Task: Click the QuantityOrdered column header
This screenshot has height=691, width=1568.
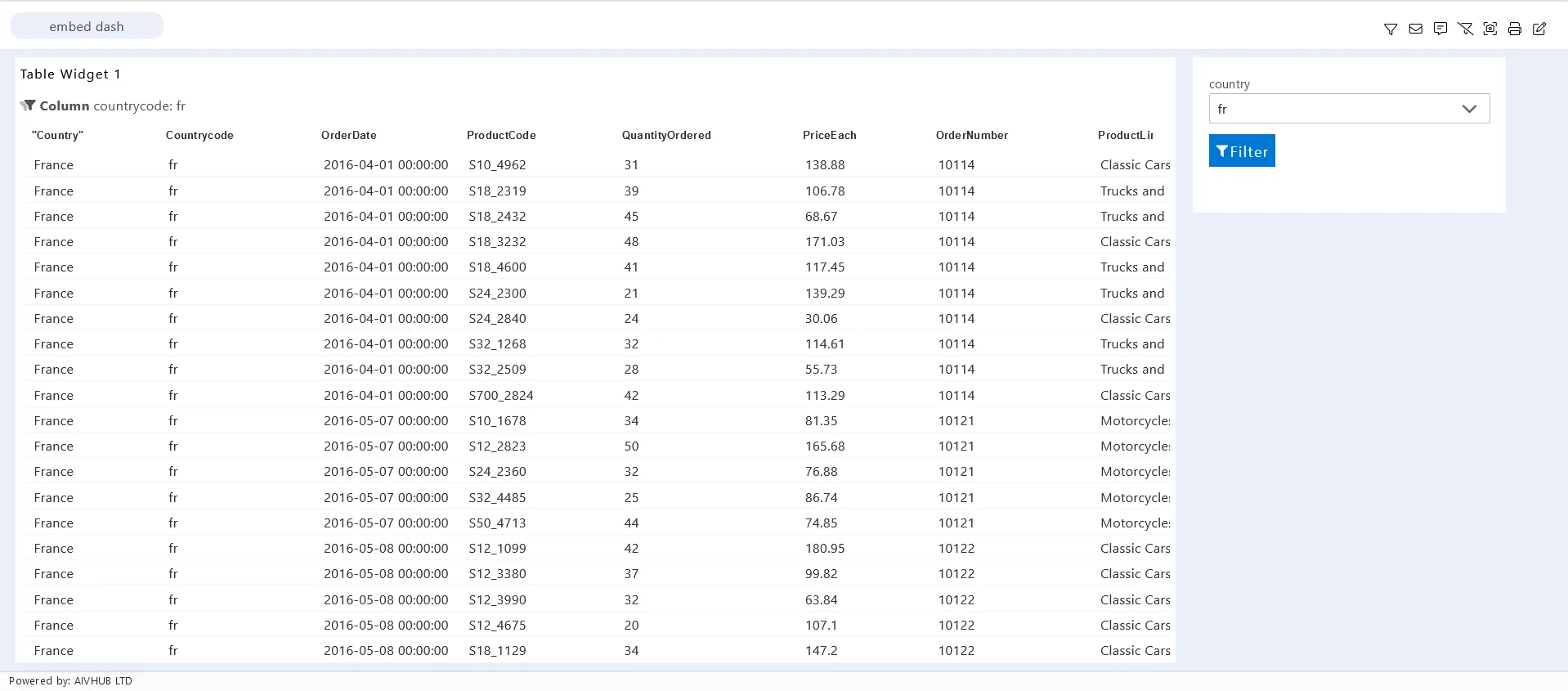Action: click(x=666, y=135)
